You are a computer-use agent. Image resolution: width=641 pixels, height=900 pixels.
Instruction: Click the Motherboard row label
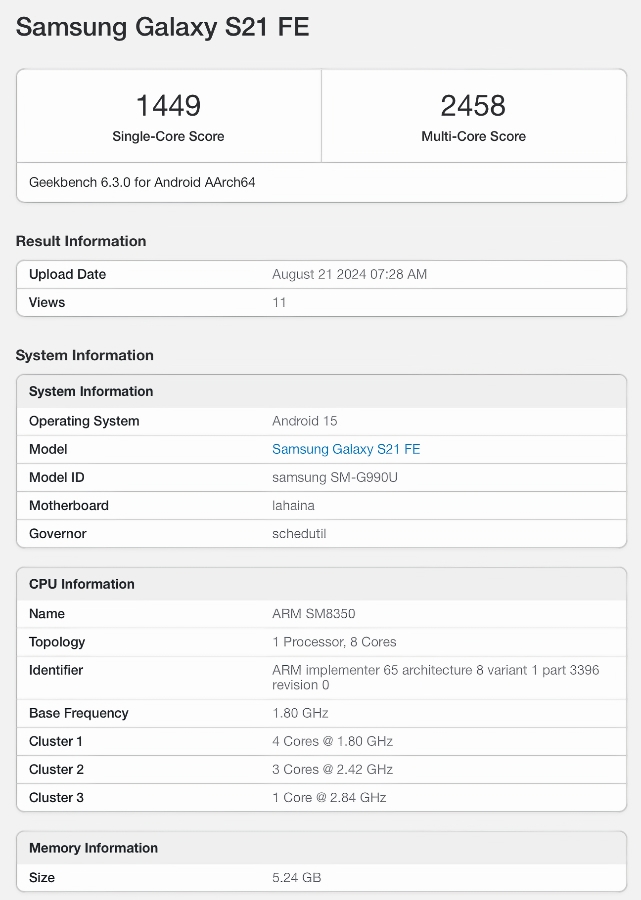click(69, 505)
